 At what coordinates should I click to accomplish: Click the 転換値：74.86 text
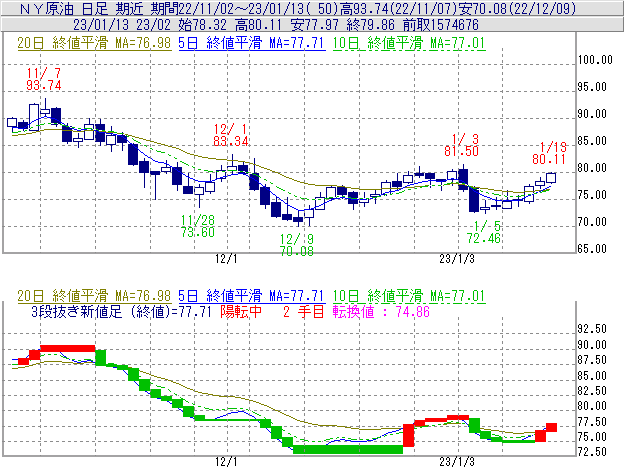coord(381,311)
